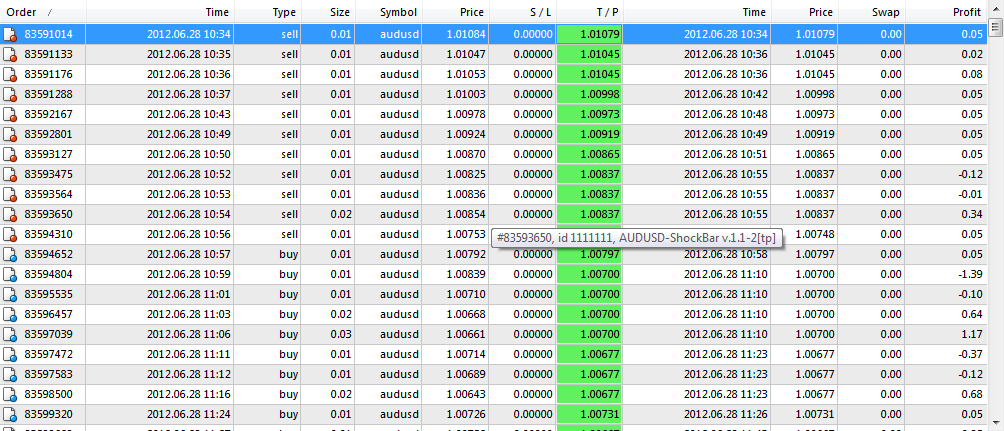Select the icon beside order 83592801
This screenshot has height=431, width=1004.
click(10, 134)
